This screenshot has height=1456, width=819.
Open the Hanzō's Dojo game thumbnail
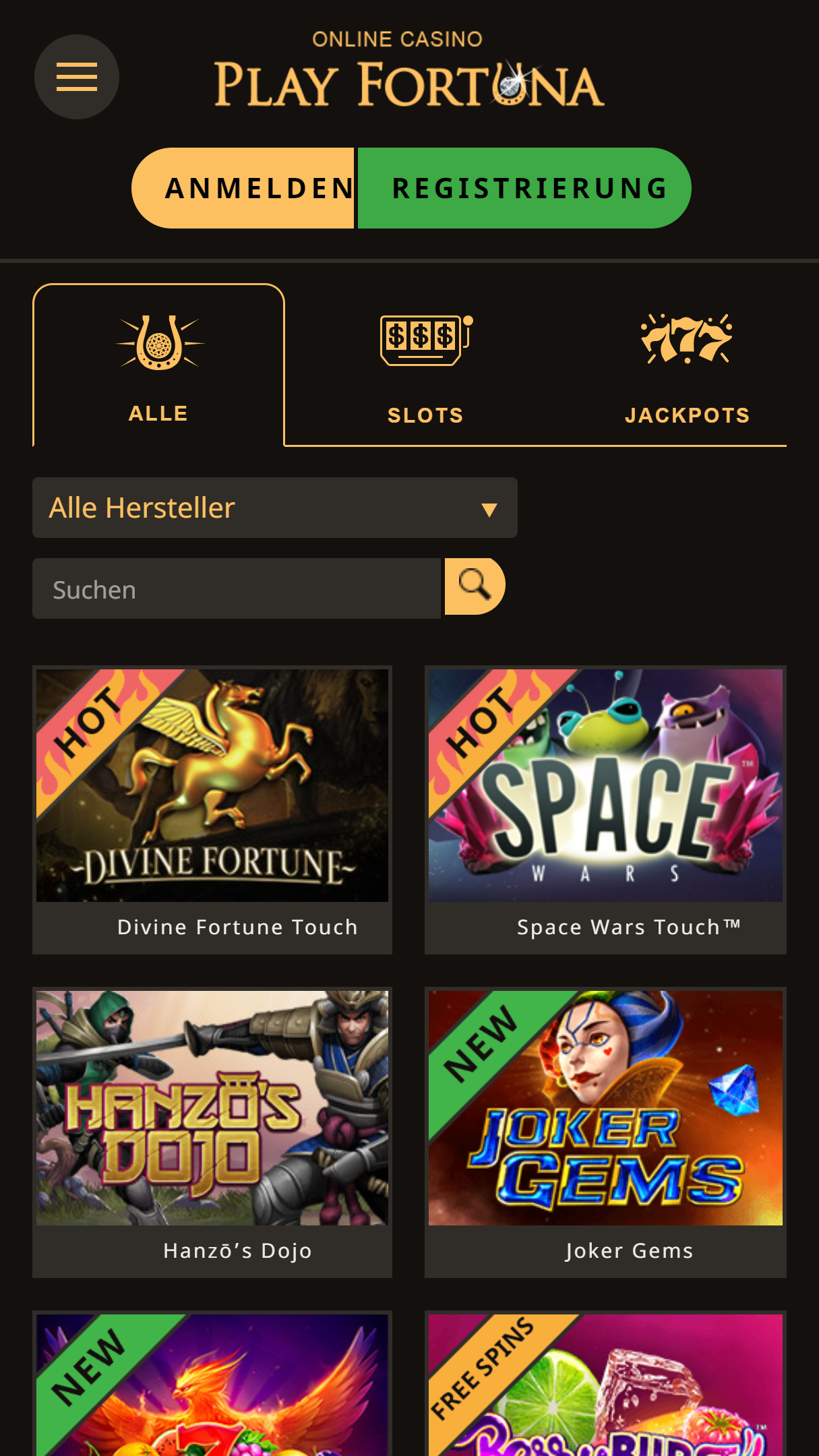tap(212, 1108)
